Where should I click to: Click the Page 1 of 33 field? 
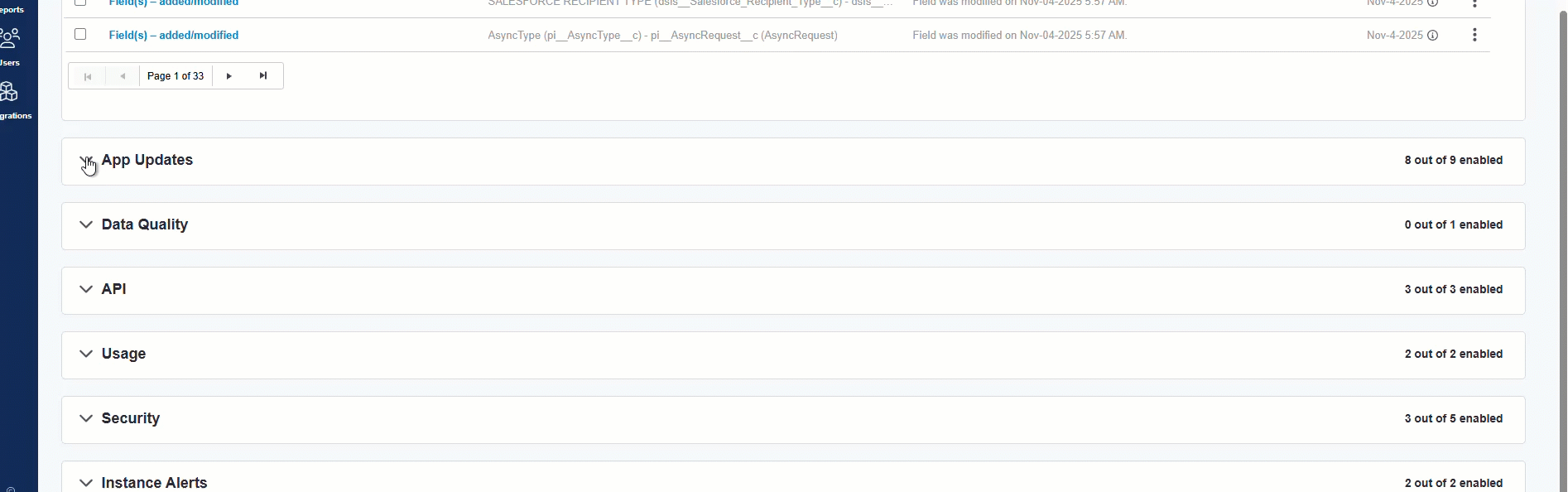pos(176,76)
